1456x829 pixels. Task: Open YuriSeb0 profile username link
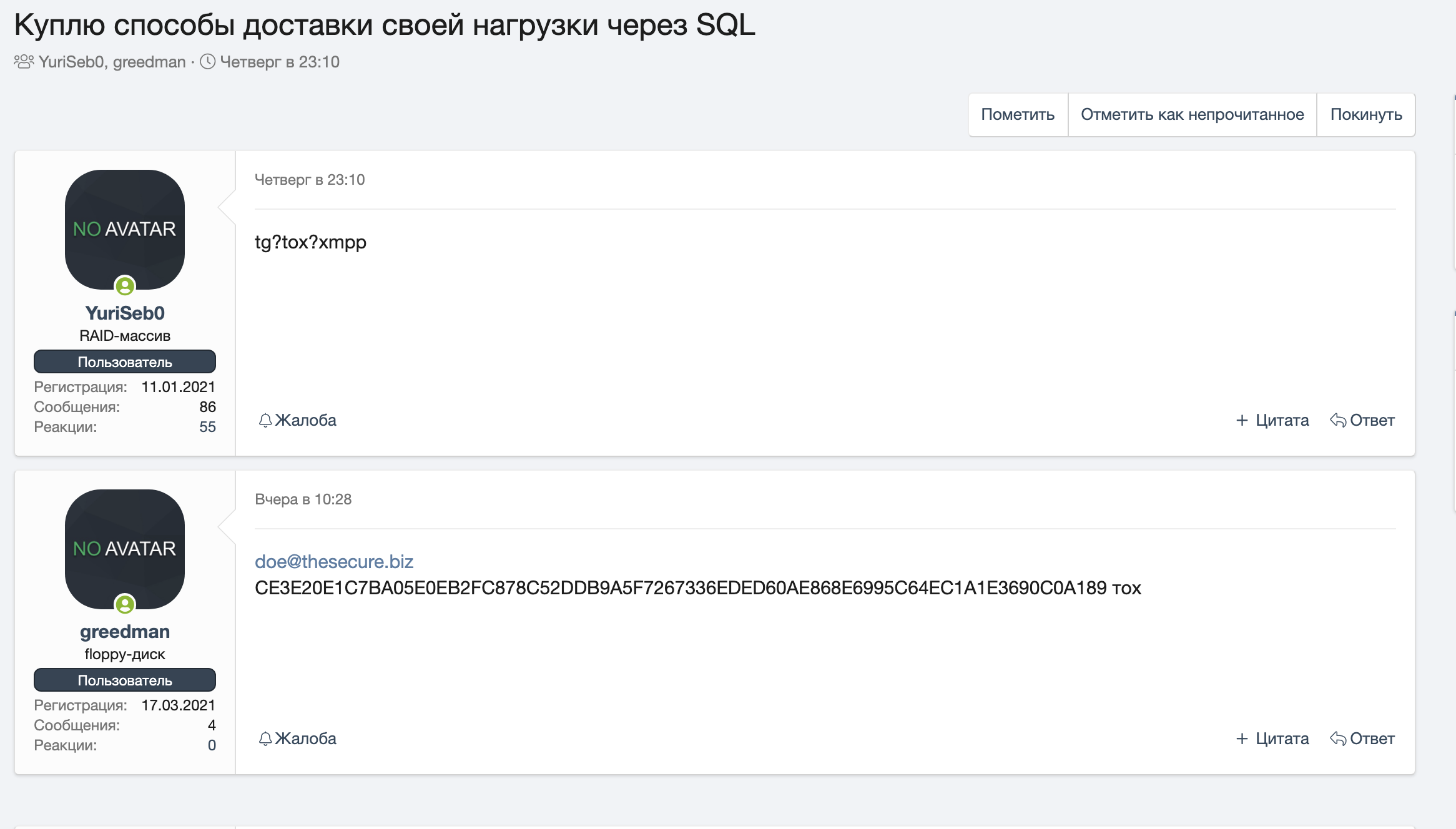tap(125, 313)
